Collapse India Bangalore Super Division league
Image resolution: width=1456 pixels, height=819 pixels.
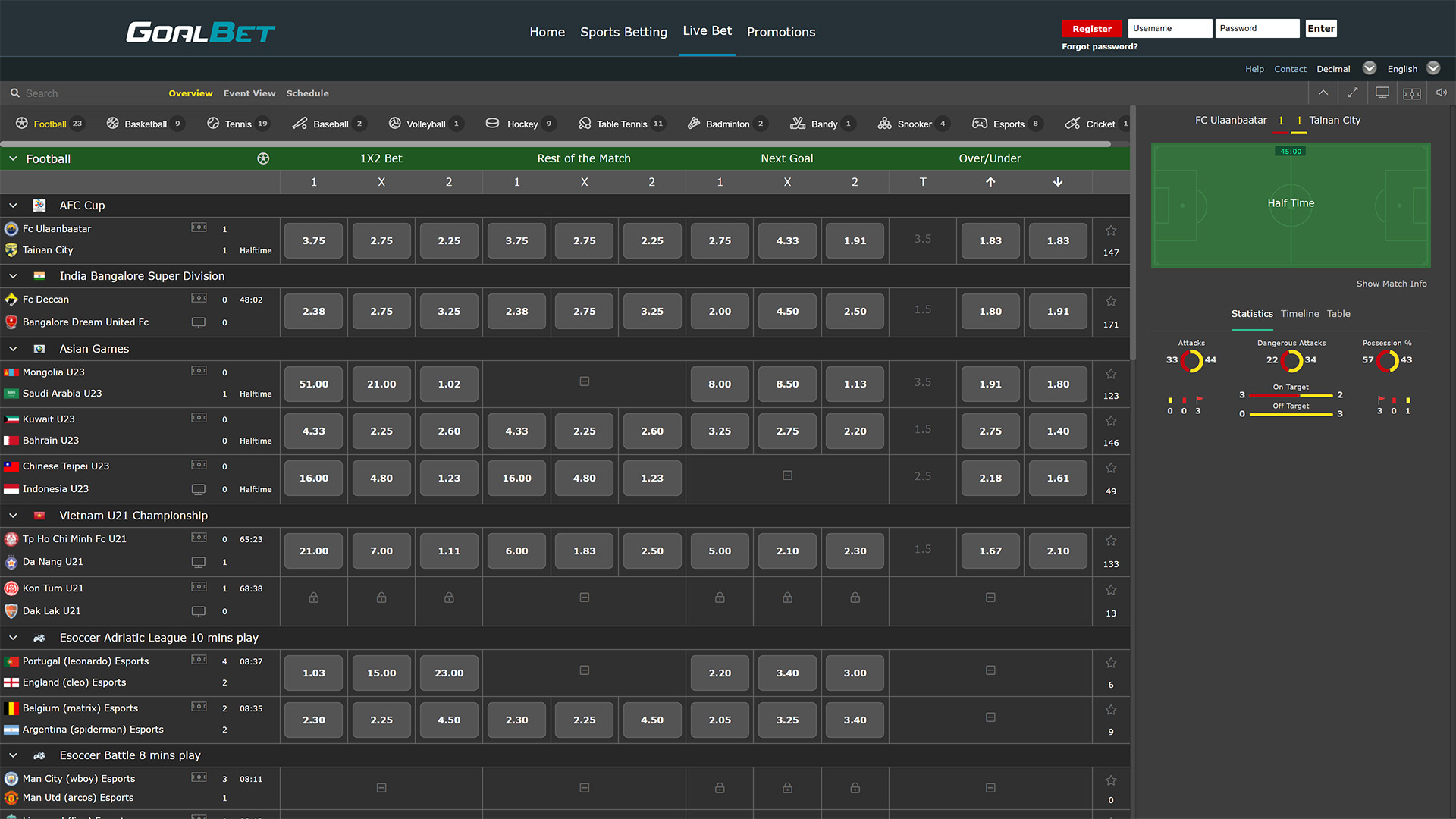(x=13, y=276)
